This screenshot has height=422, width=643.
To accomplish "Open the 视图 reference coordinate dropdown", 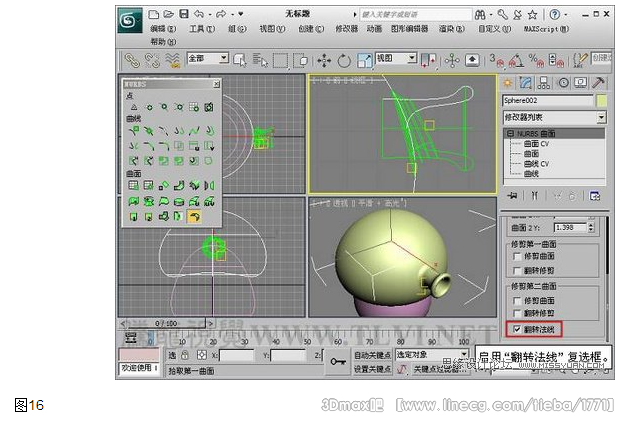I will pos(412,58).
